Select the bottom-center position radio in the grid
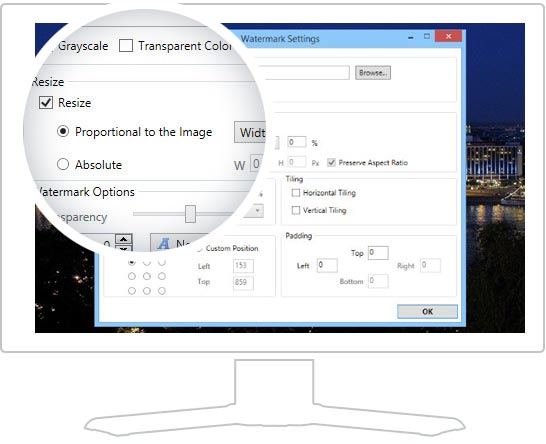546x444 pixels. 147,291
